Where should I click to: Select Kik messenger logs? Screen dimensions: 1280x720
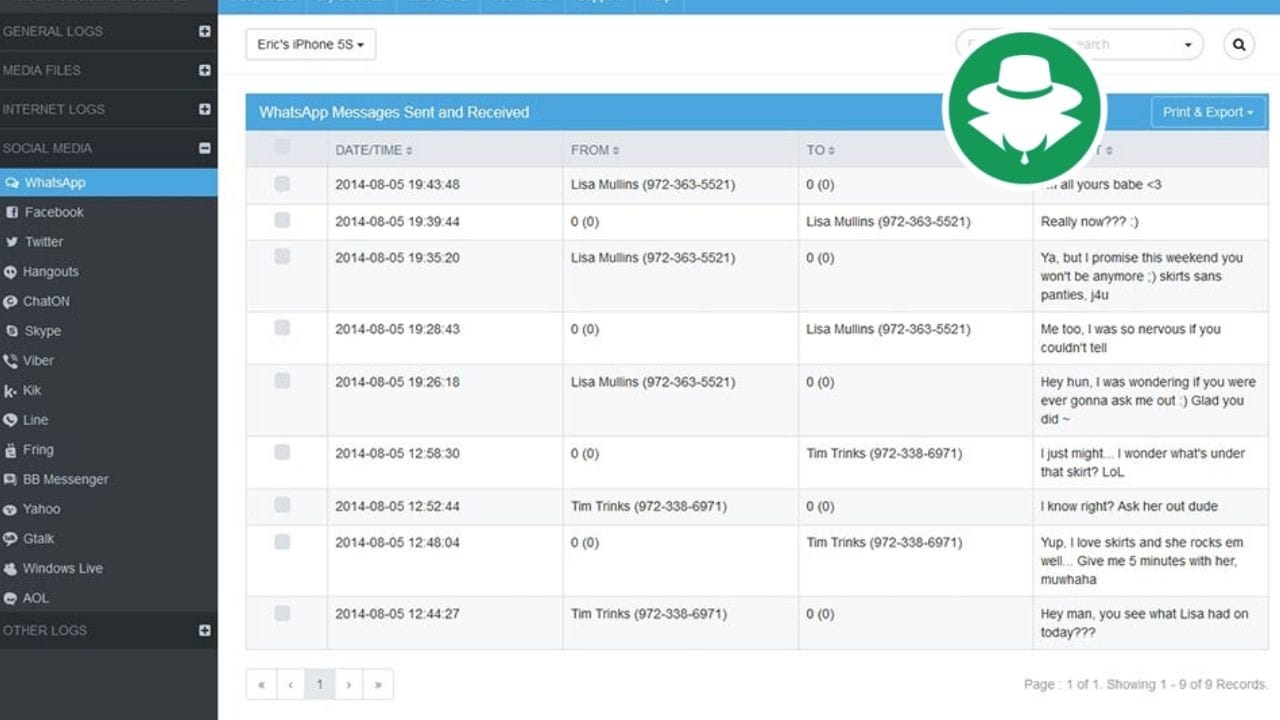32,390
